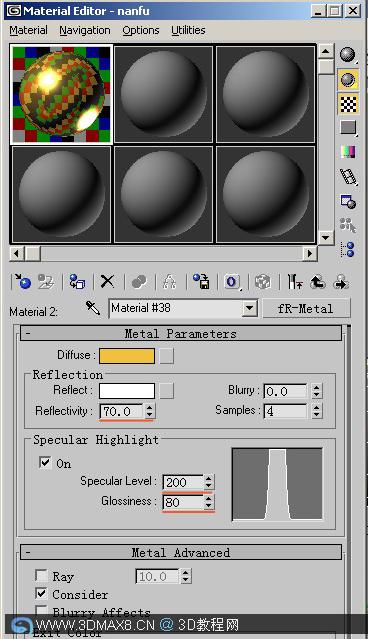Select the bottom-middle gray sample slot
368x639 pixels.
coord(163,194)
